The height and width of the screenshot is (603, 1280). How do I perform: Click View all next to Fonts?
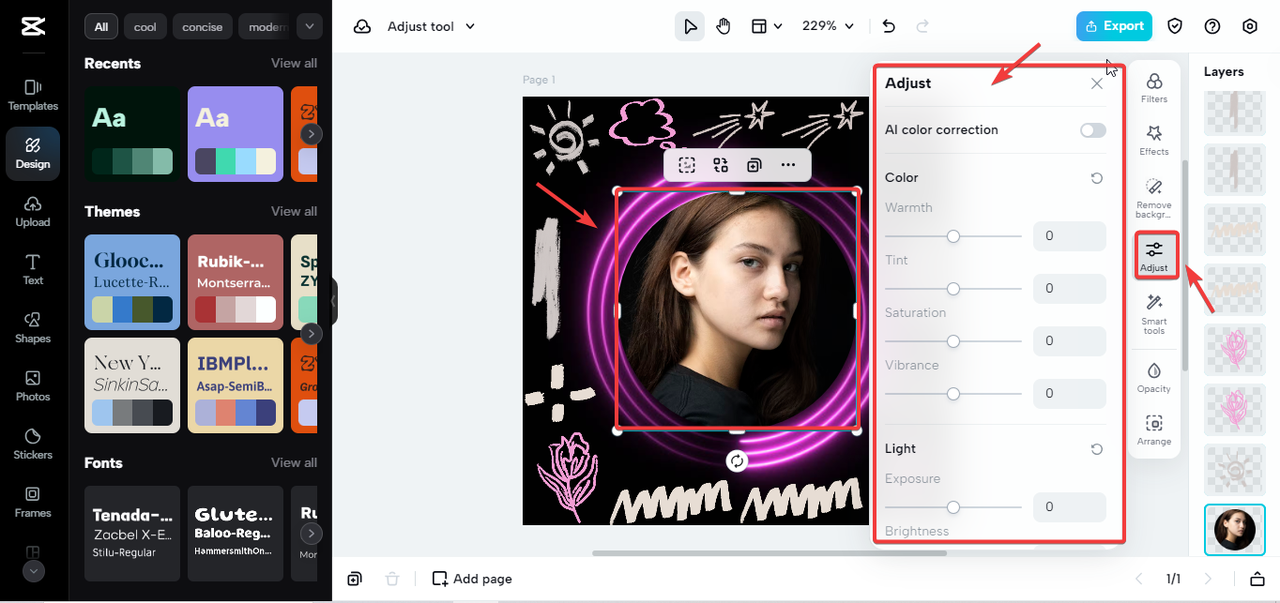coord(294,462)
